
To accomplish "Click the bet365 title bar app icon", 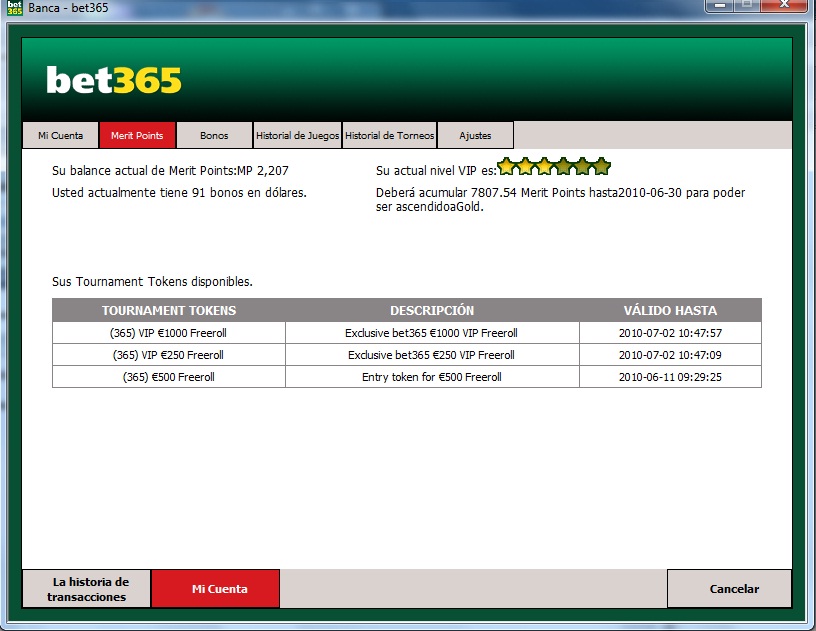I will (x=15, y=8).
